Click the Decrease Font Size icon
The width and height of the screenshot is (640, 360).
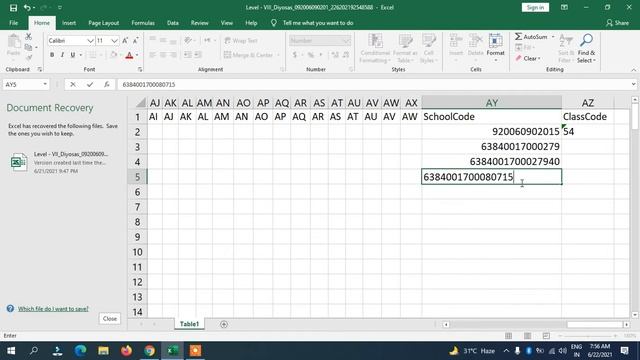click(x=136, y=40)
